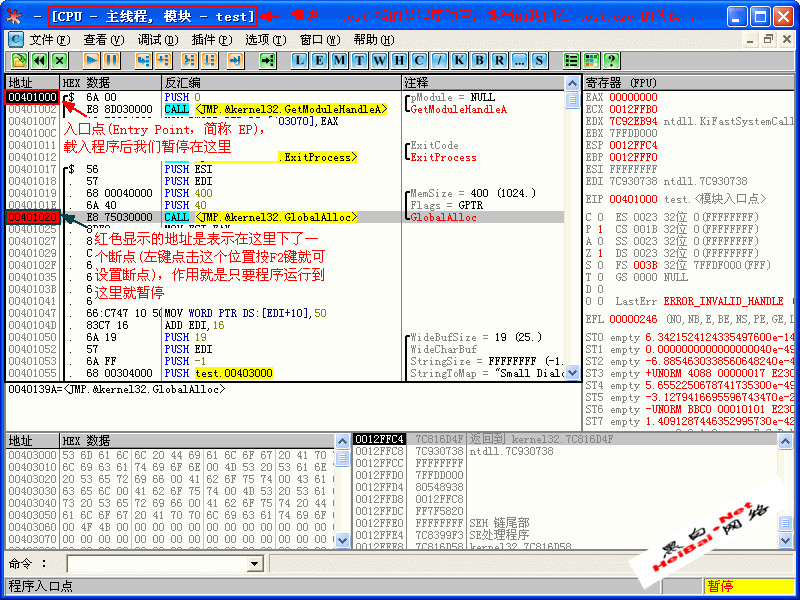Screen dimensions: 800x600
Task: Open the 帮助(H) menu
Action: pos(374,40)
